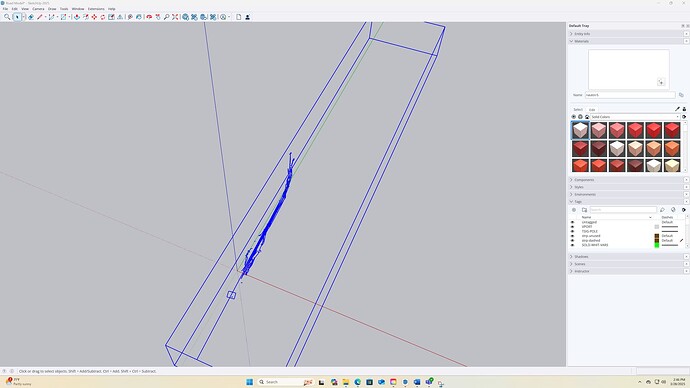Select the Rotate tool in toolbar
Screen dimensions: 690x388
[x=103, y=17]
